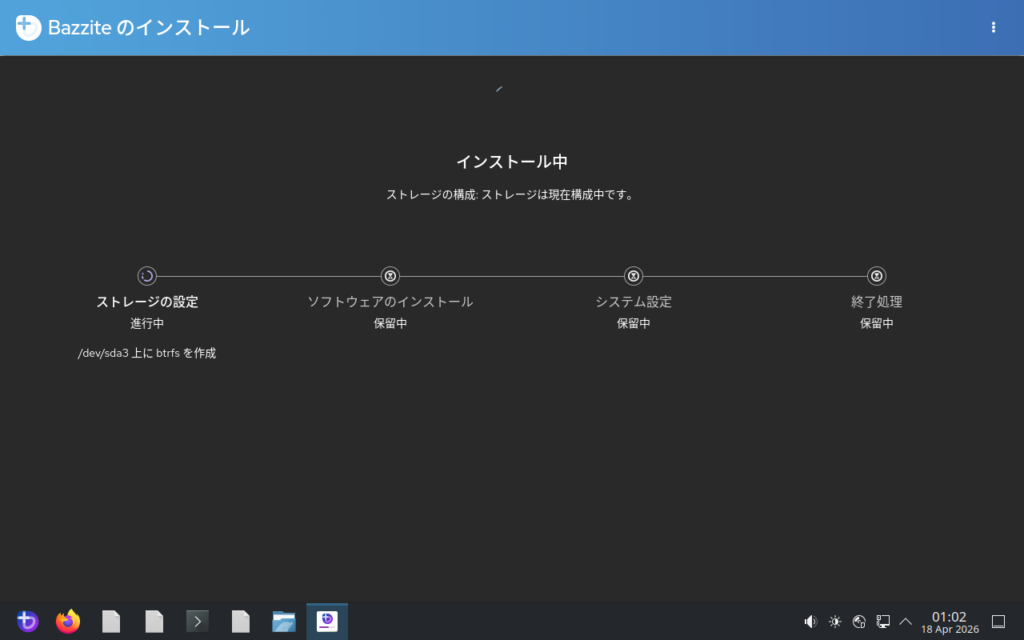Open the kebab menu in installer header
The height and width of the screenshot is (640, 1024).
(x=993, y=28)
